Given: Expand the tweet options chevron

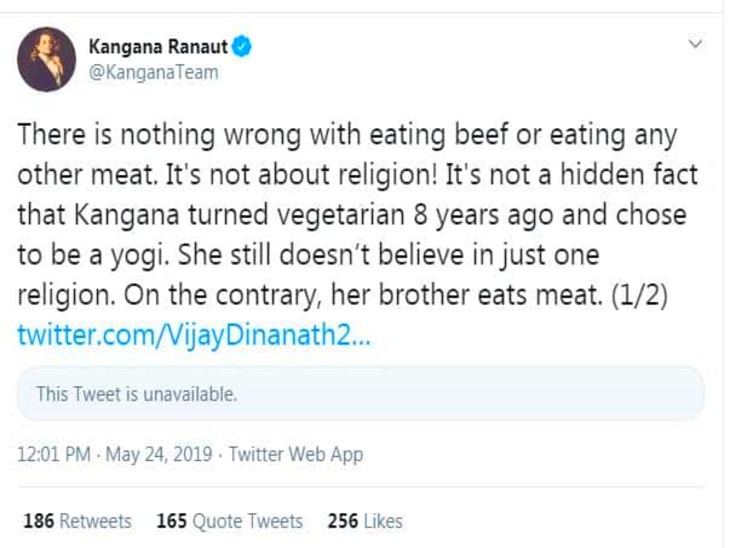Looking at the screenshot, I should 696,45.
